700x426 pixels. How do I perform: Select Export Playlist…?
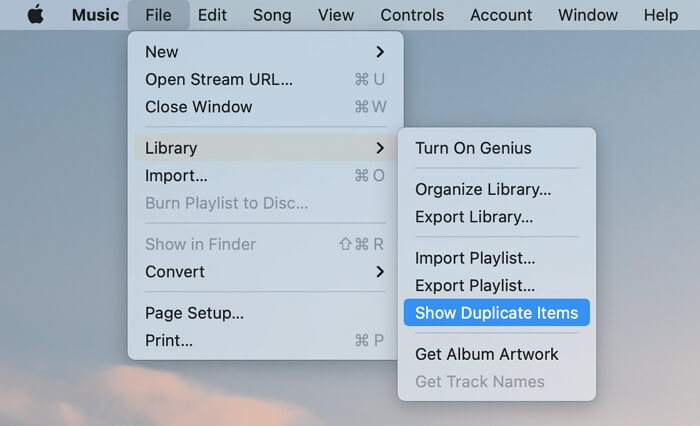(496, 285)
